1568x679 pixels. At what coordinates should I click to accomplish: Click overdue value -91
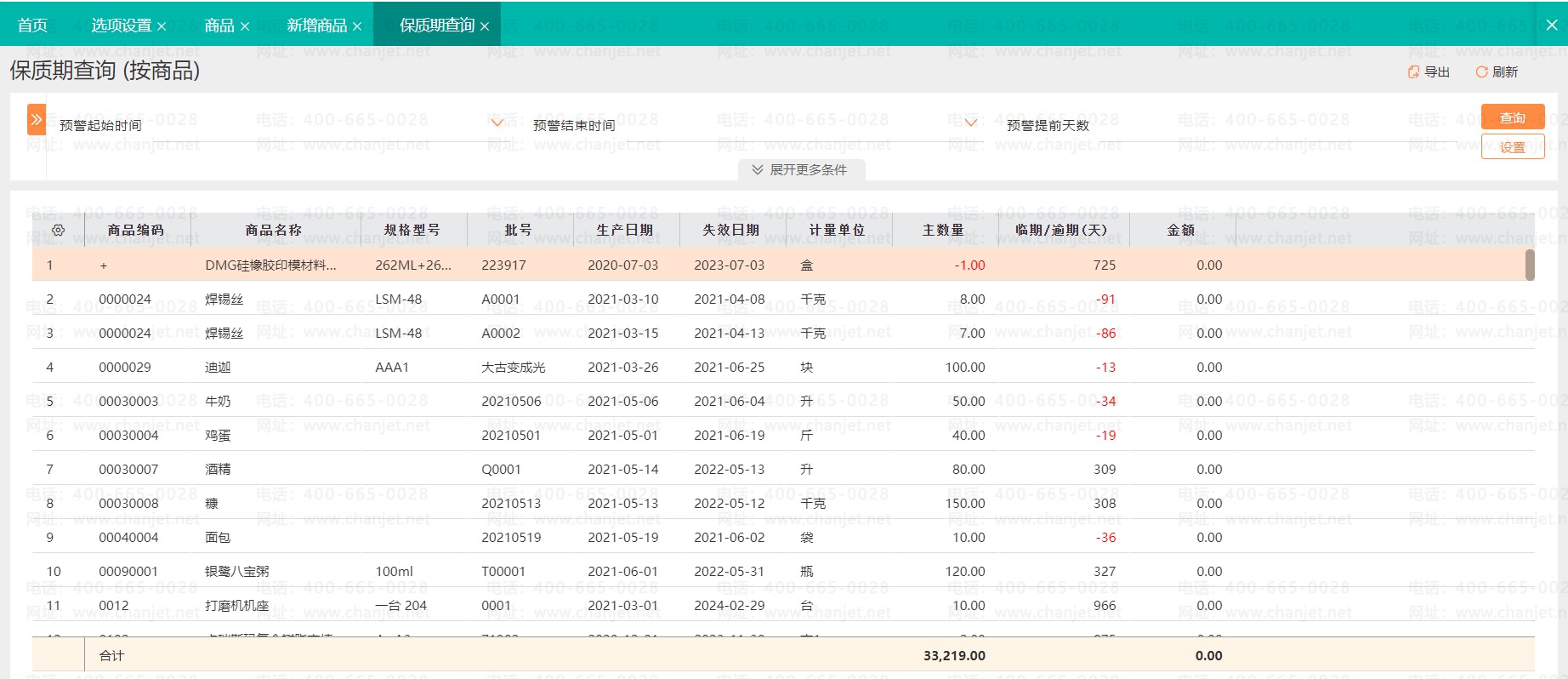tap(1105, 300)
